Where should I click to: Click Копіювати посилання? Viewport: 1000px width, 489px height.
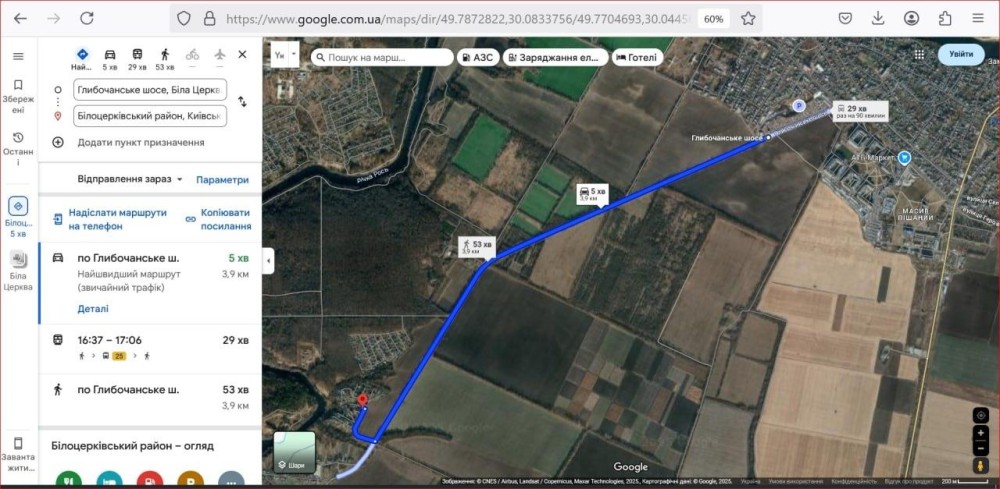pyautogui.click(x=218, y=219)
